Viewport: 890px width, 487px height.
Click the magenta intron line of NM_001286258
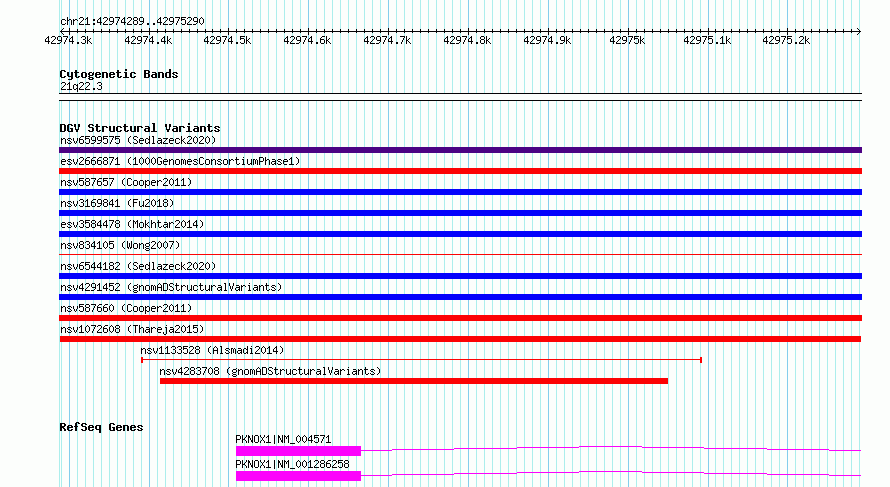(x=611, y=473)
